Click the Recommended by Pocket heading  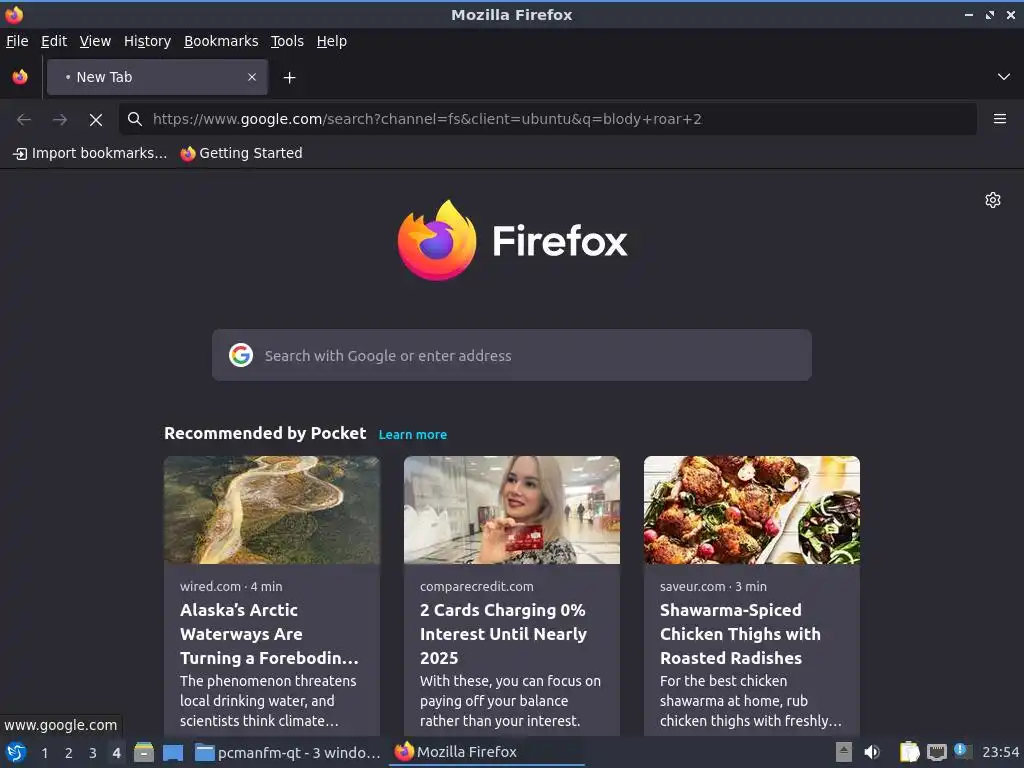pos(265,434)
